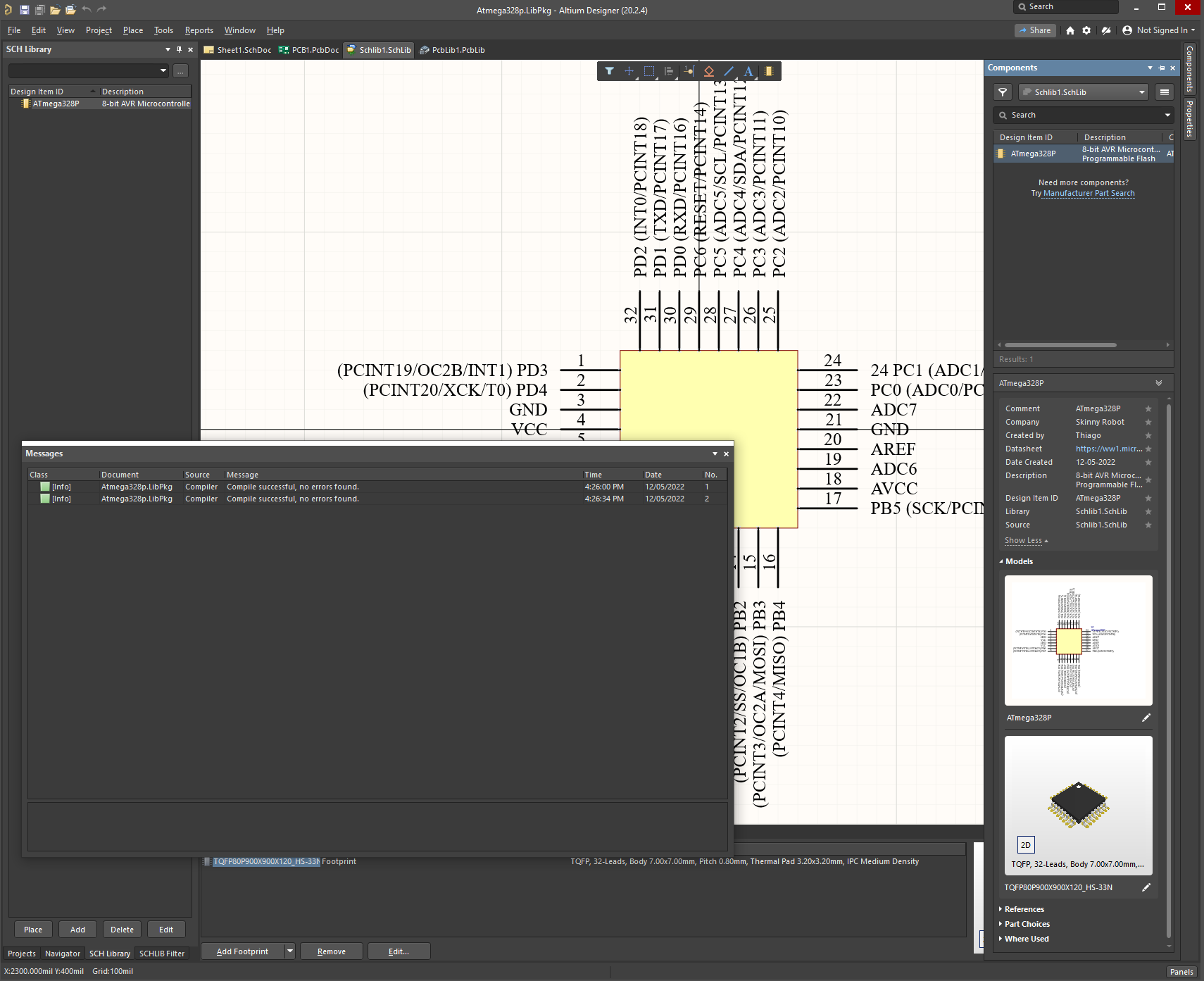This screenshot has height=981, width=1204.
Task: Open the Not Signed In account dropdown
Action: pos(1158,30)
